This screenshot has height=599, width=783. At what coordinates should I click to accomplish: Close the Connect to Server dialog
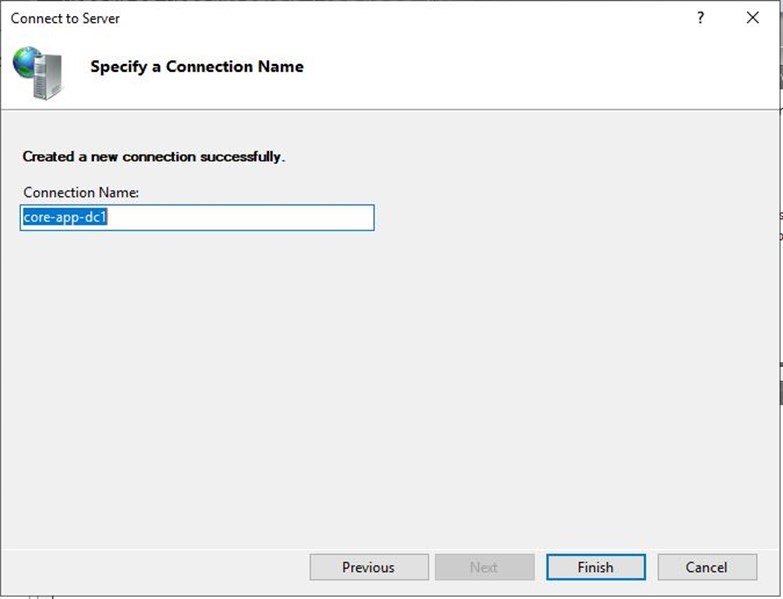752,18
